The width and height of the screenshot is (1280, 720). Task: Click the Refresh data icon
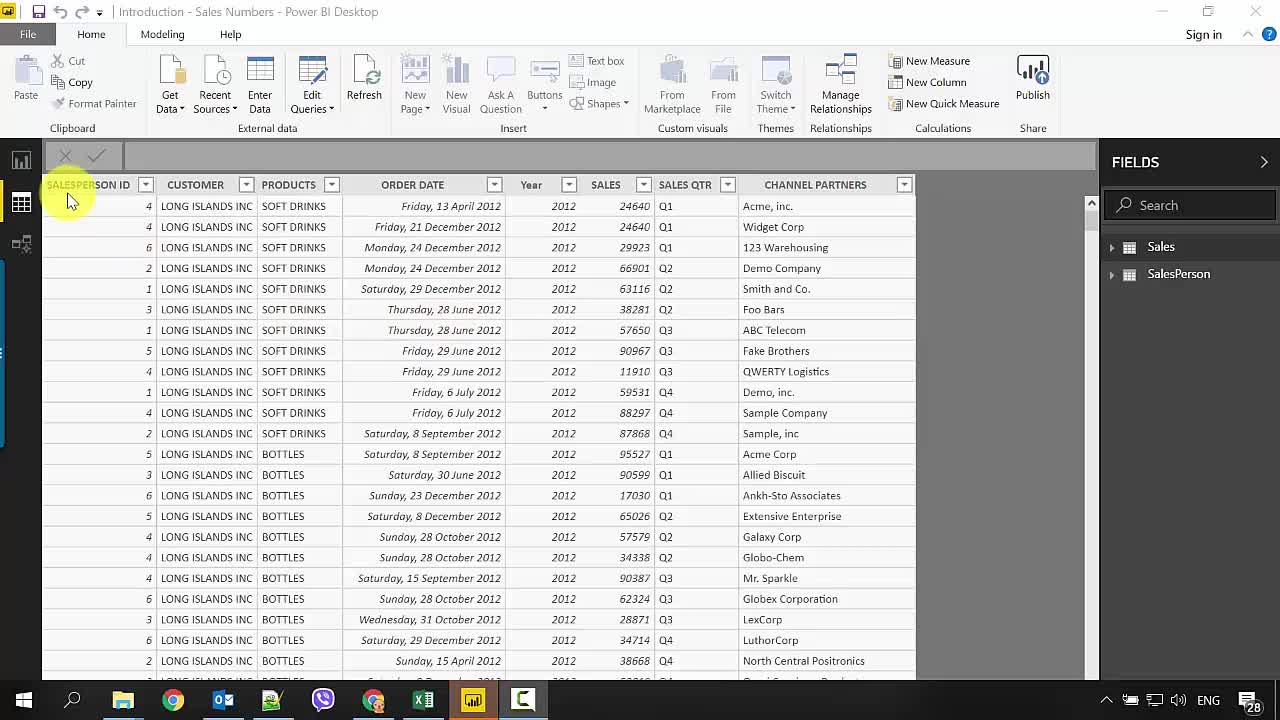[364, 80]
